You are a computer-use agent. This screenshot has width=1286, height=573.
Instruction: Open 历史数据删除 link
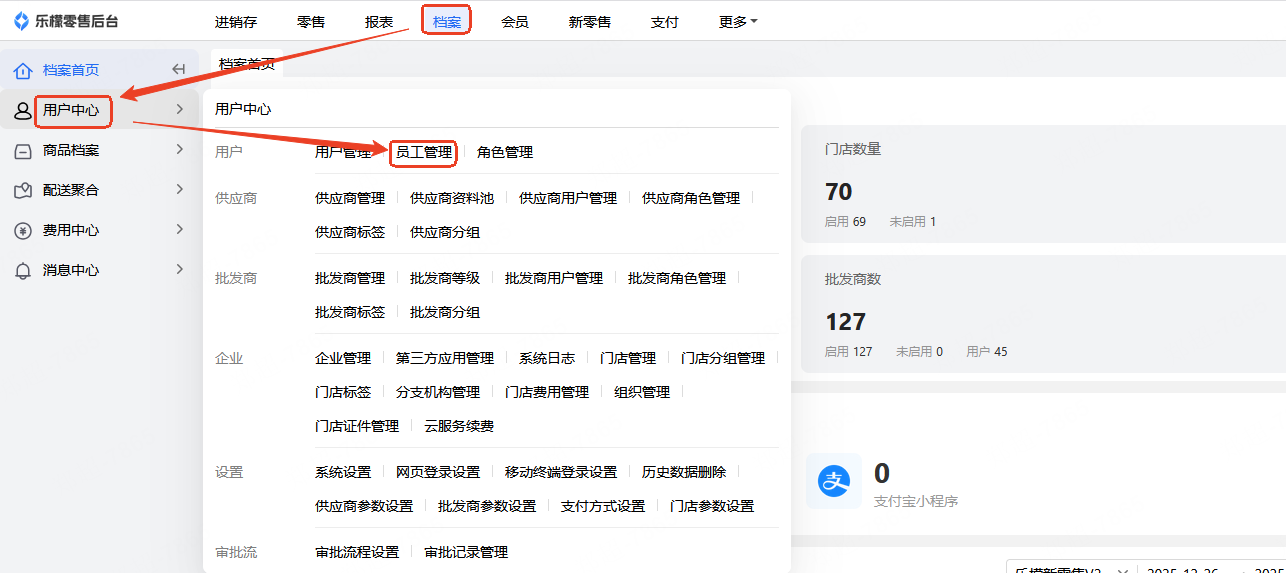(x=684, y=472)
